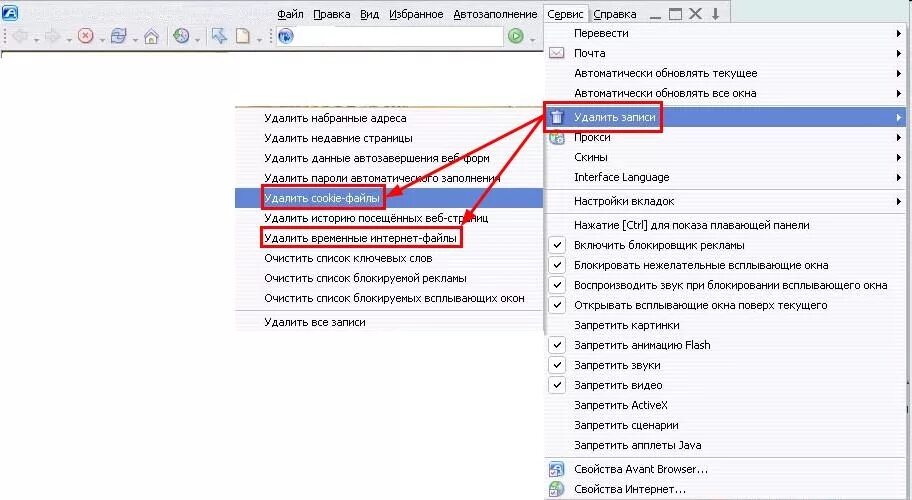Toggle Запретить видео checkbox
This screenshot has height=500, width=912.
[557, 385]
